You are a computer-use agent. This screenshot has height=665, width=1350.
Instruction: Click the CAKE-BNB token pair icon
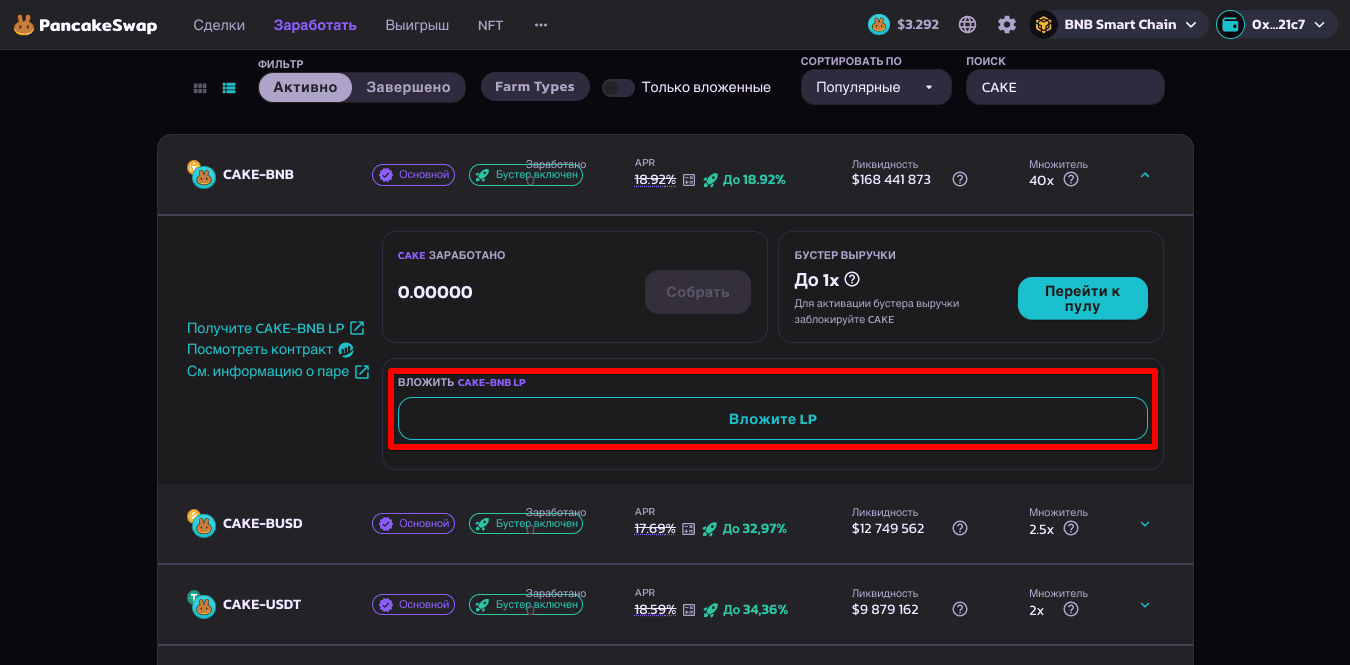pos(202,175)
